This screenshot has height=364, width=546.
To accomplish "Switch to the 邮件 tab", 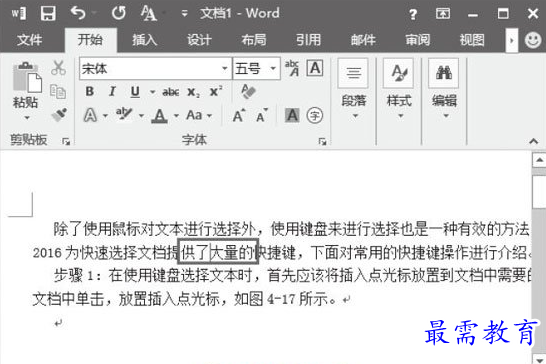I will [x=363, y=40].
